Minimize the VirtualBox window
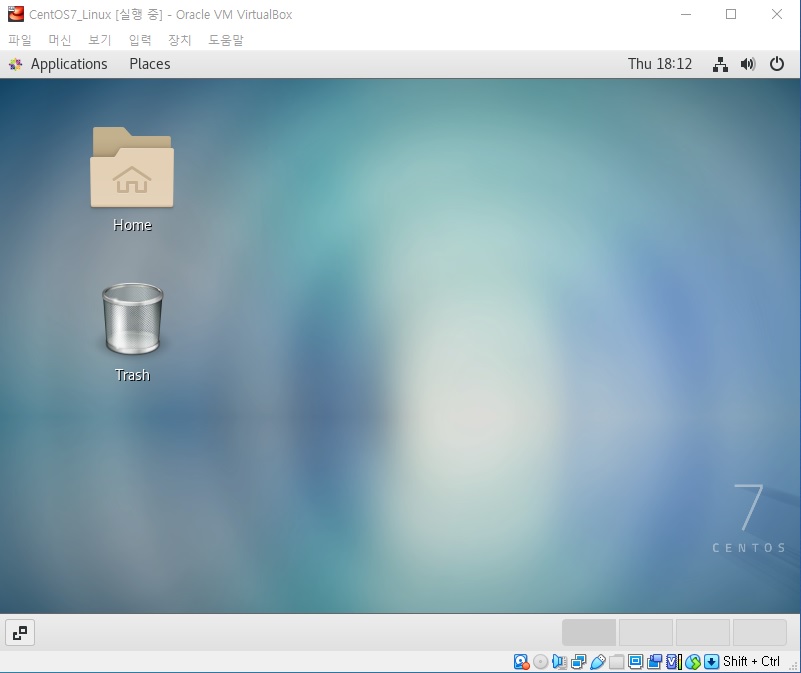 point(686,14)
